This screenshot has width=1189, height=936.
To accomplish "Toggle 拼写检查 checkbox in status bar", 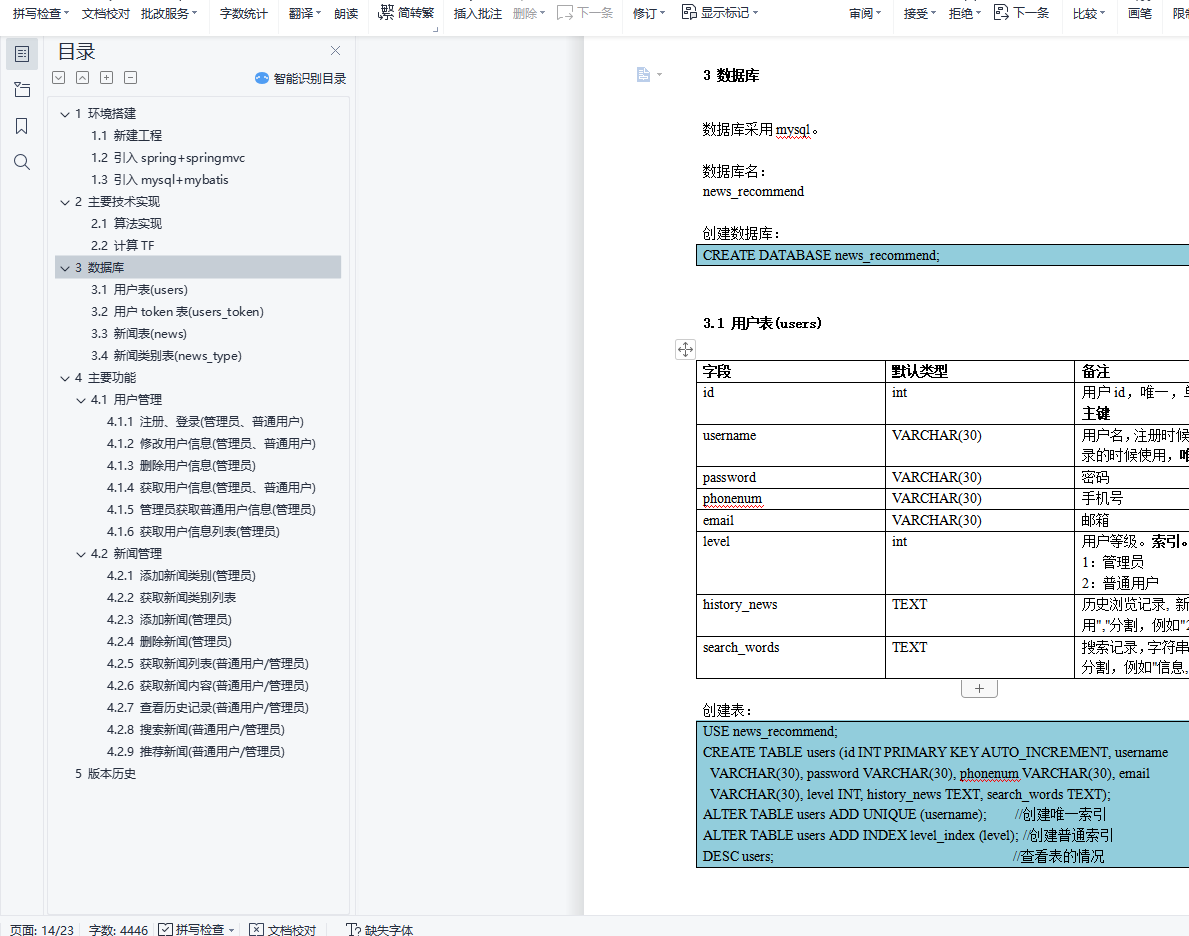I will point(165,929).
